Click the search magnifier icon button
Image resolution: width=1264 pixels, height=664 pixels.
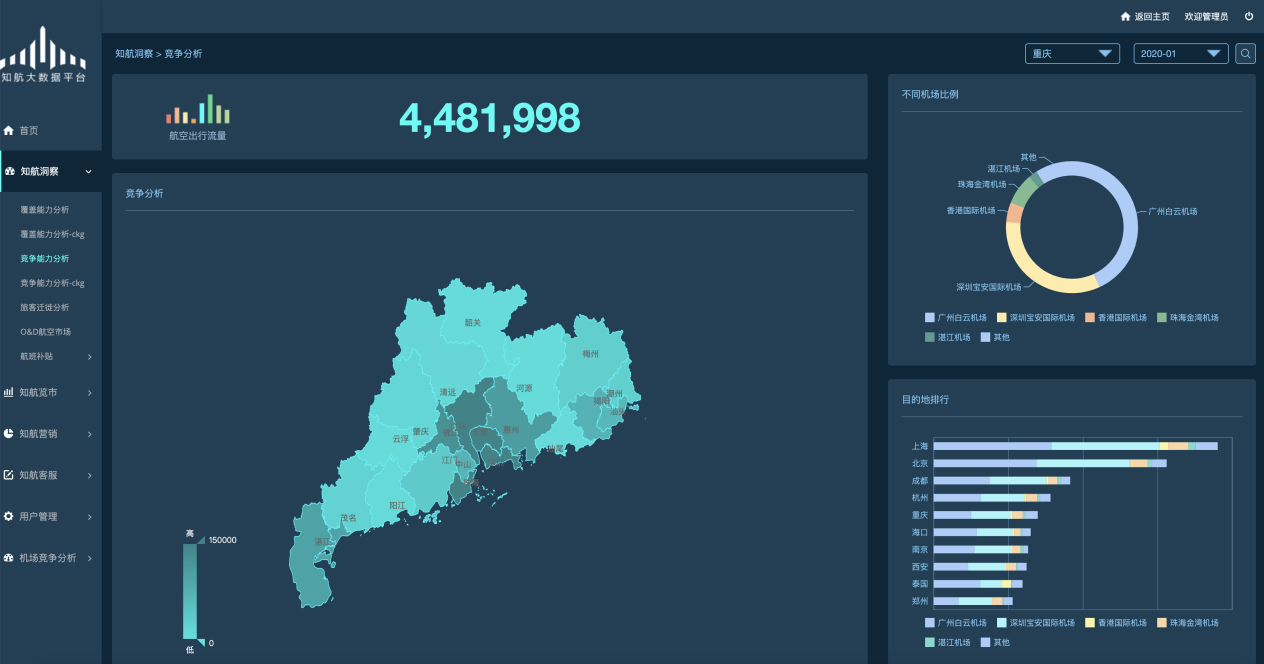click(x=1245, y=54)
